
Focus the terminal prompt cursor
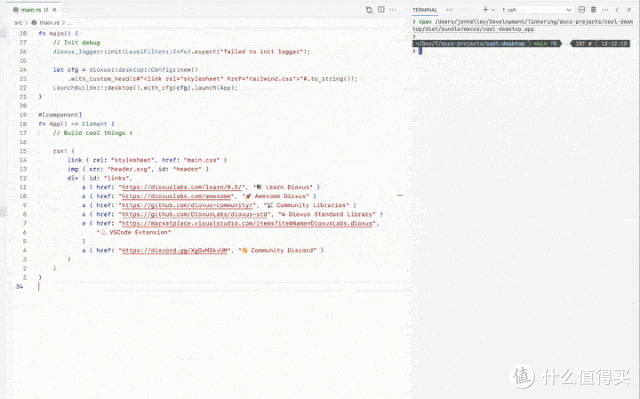pyautogui.click(x=420, y=51)
